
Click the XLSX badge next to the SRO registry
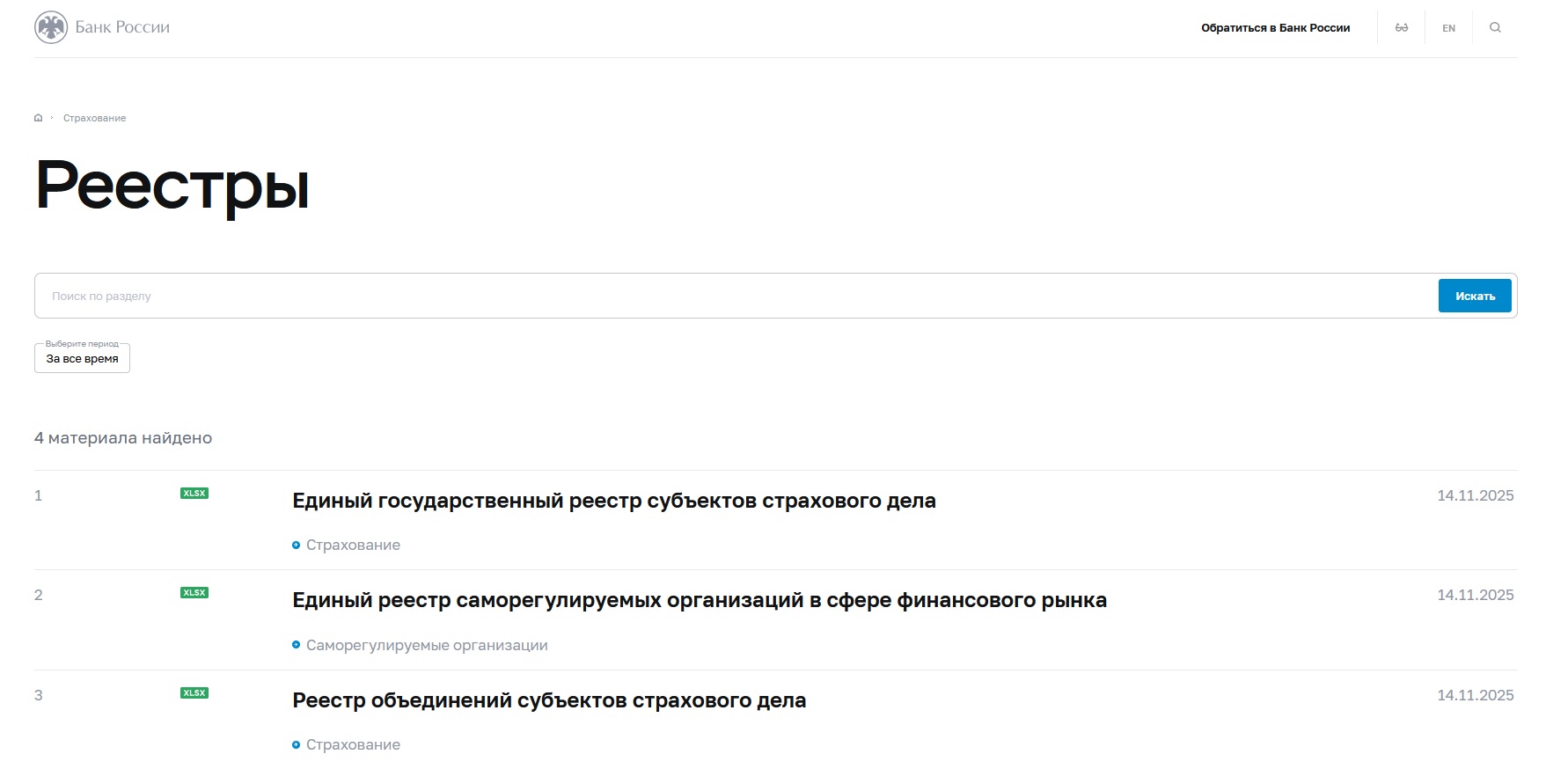point(194,594)
